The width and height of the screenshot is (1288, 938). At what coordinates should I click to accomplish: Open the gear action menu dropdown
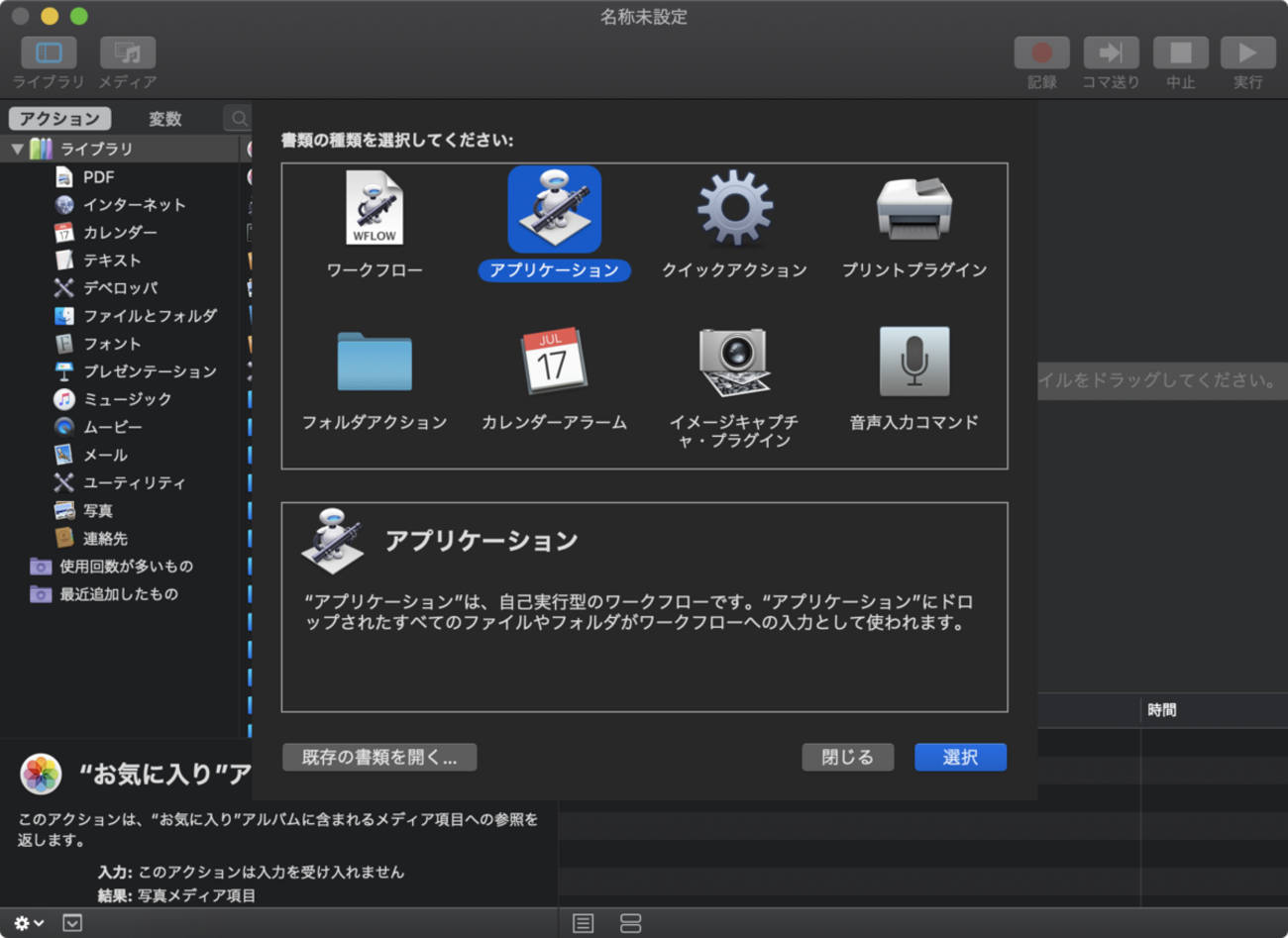point(28,923)
